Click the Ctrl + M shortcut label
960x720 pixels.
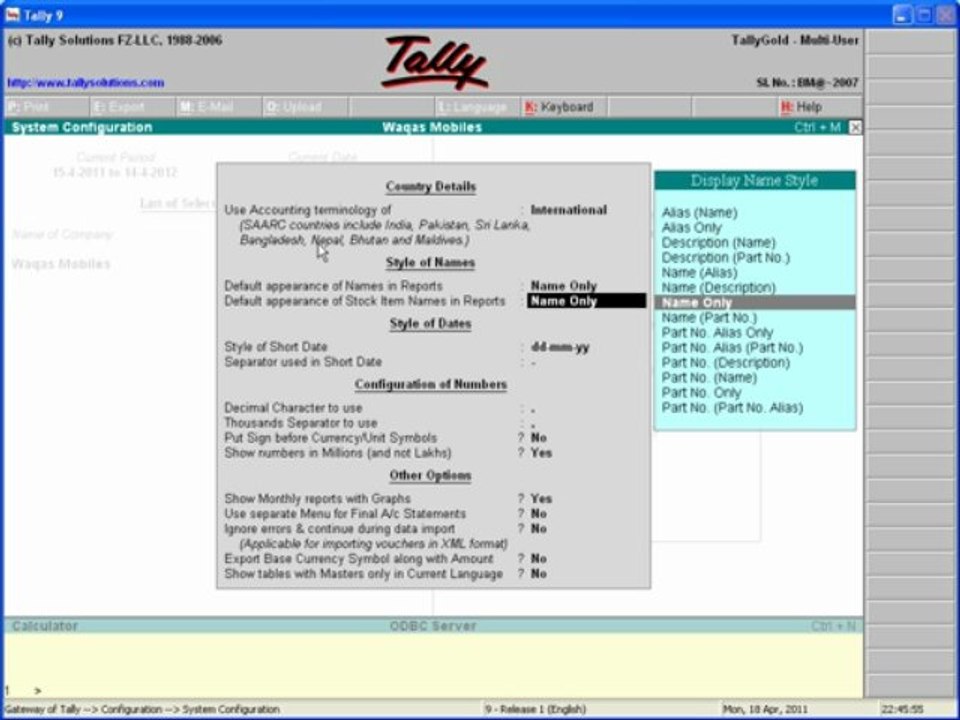[817, 127]
